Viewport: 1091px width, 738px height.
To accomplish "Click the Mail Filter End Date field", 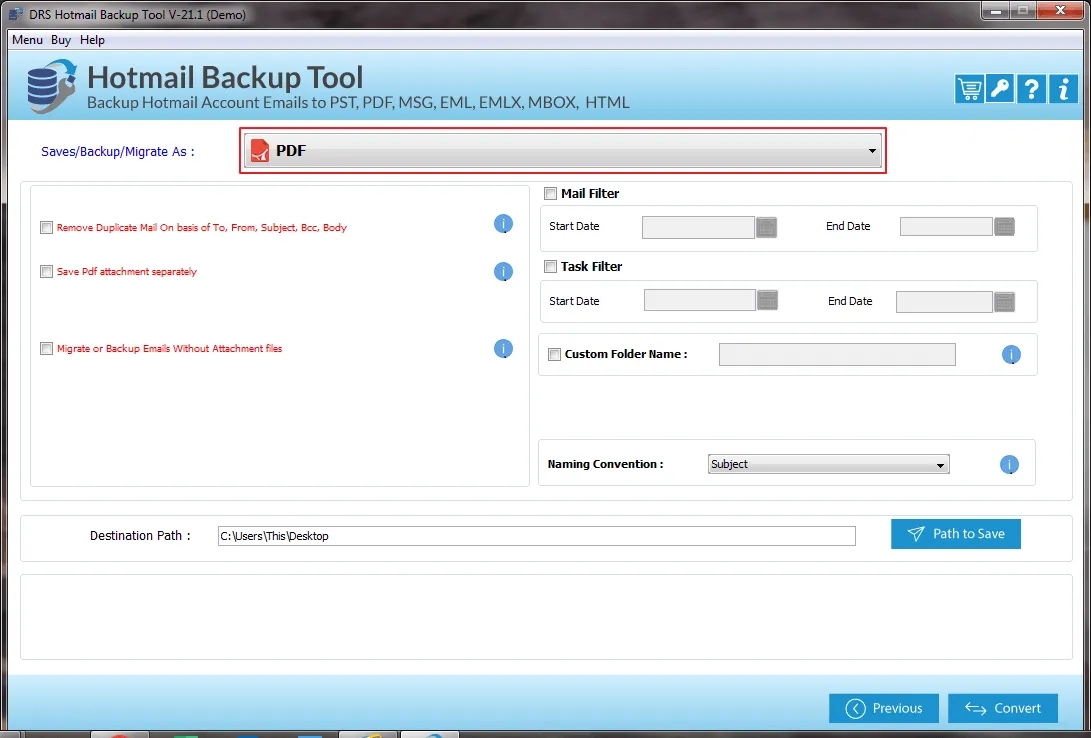I will tap(946, 226).
